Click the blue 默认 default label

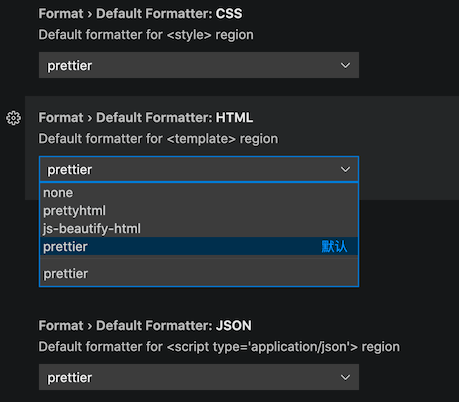334,247
